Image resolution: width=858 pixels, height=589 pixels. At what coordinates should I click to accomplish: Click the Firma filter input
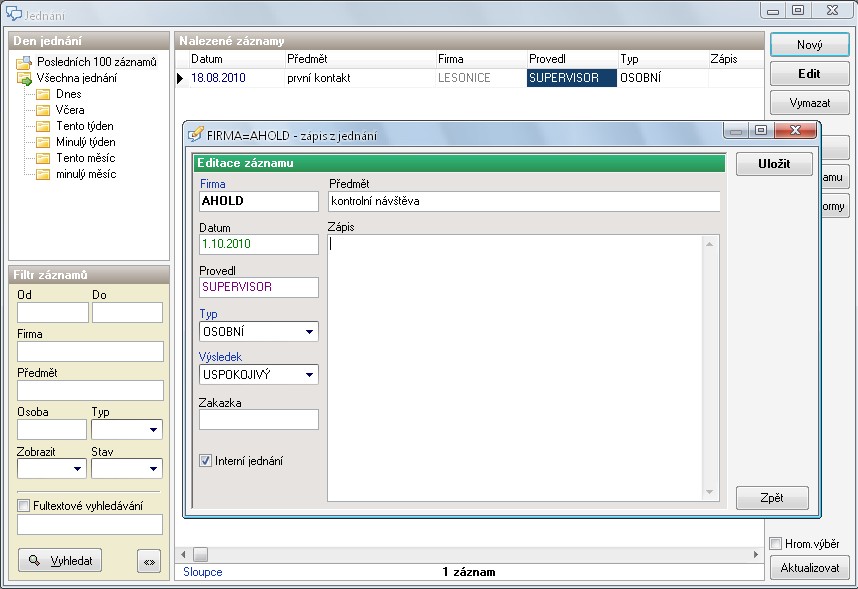point(90,351)
